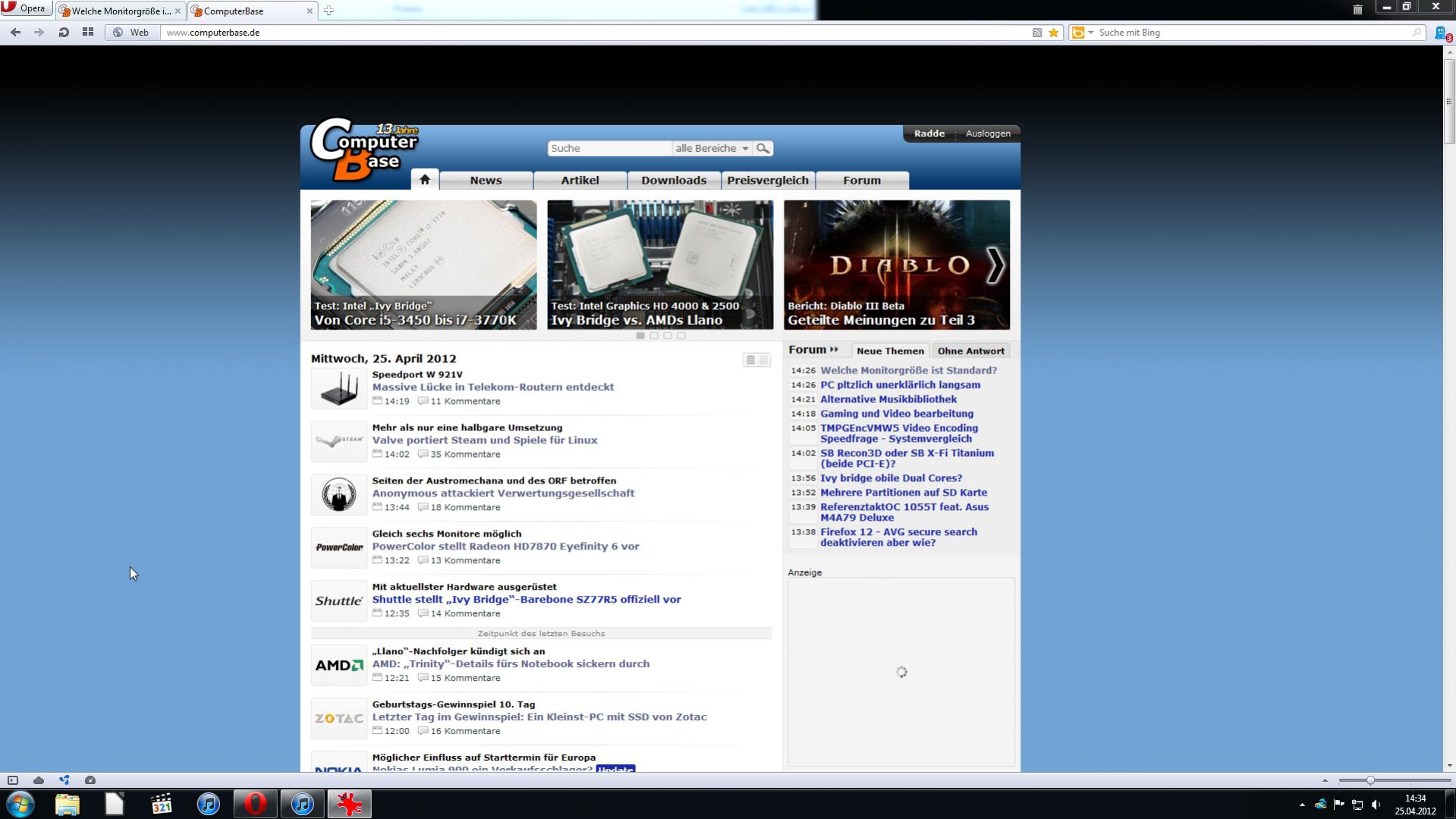1456x819 pixels.
Task: Show hidden tray icons arrow
Action: click(x=1302, y=805)
